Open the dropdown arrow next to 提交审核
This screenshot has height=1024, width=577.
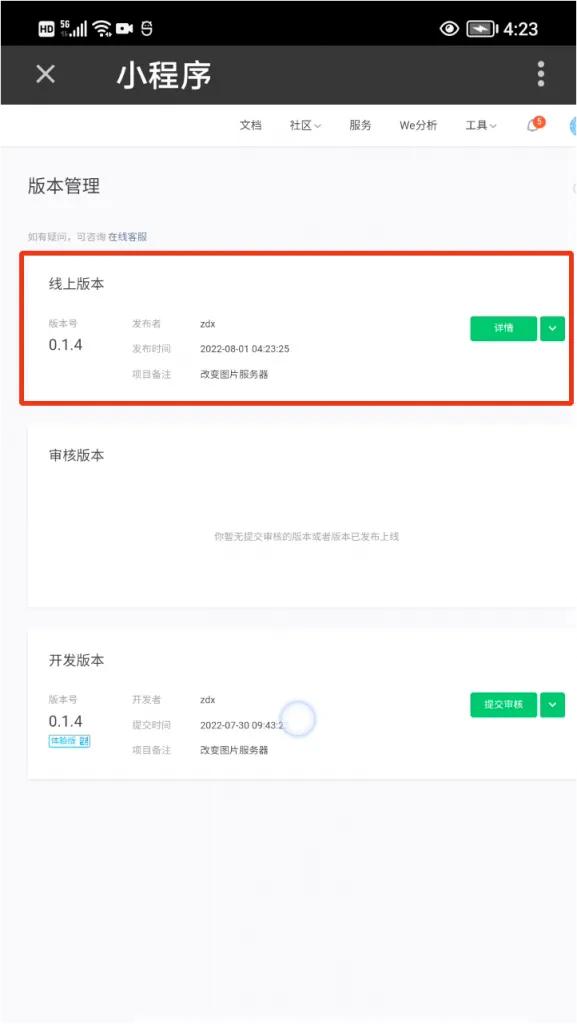click(x=552, y=704)
